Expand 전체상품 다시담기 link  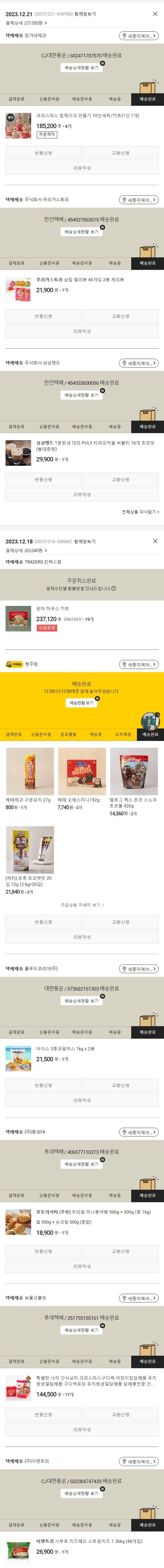(140, 512)
